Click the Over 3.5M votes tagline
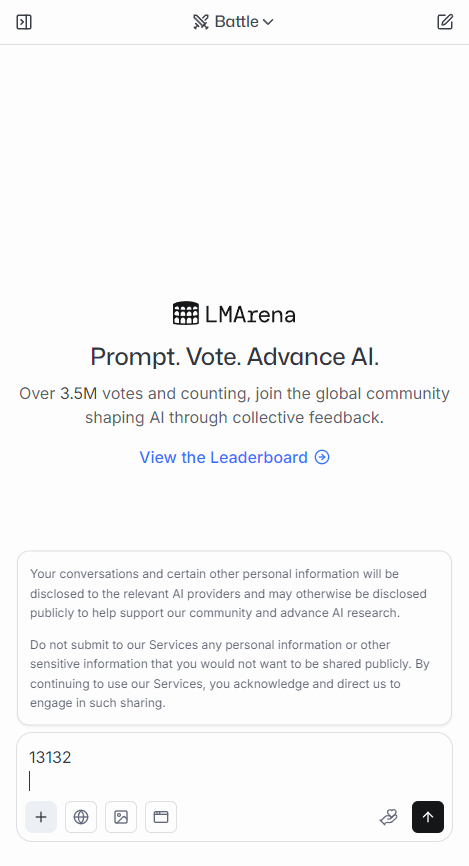 coord(234,405)
